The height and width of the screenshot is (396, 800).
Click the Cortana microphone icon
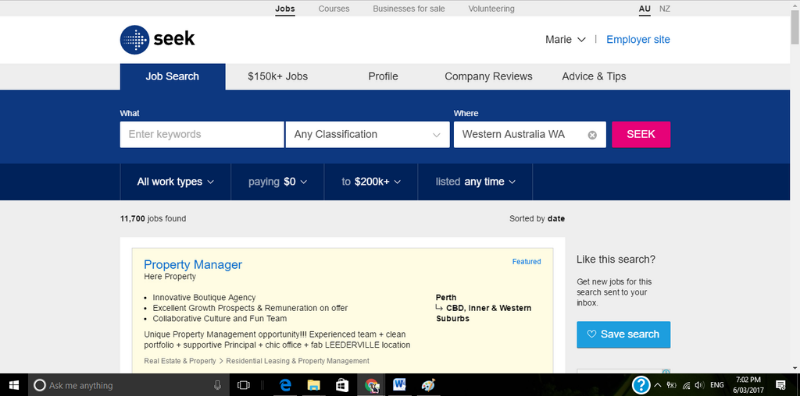217,385
